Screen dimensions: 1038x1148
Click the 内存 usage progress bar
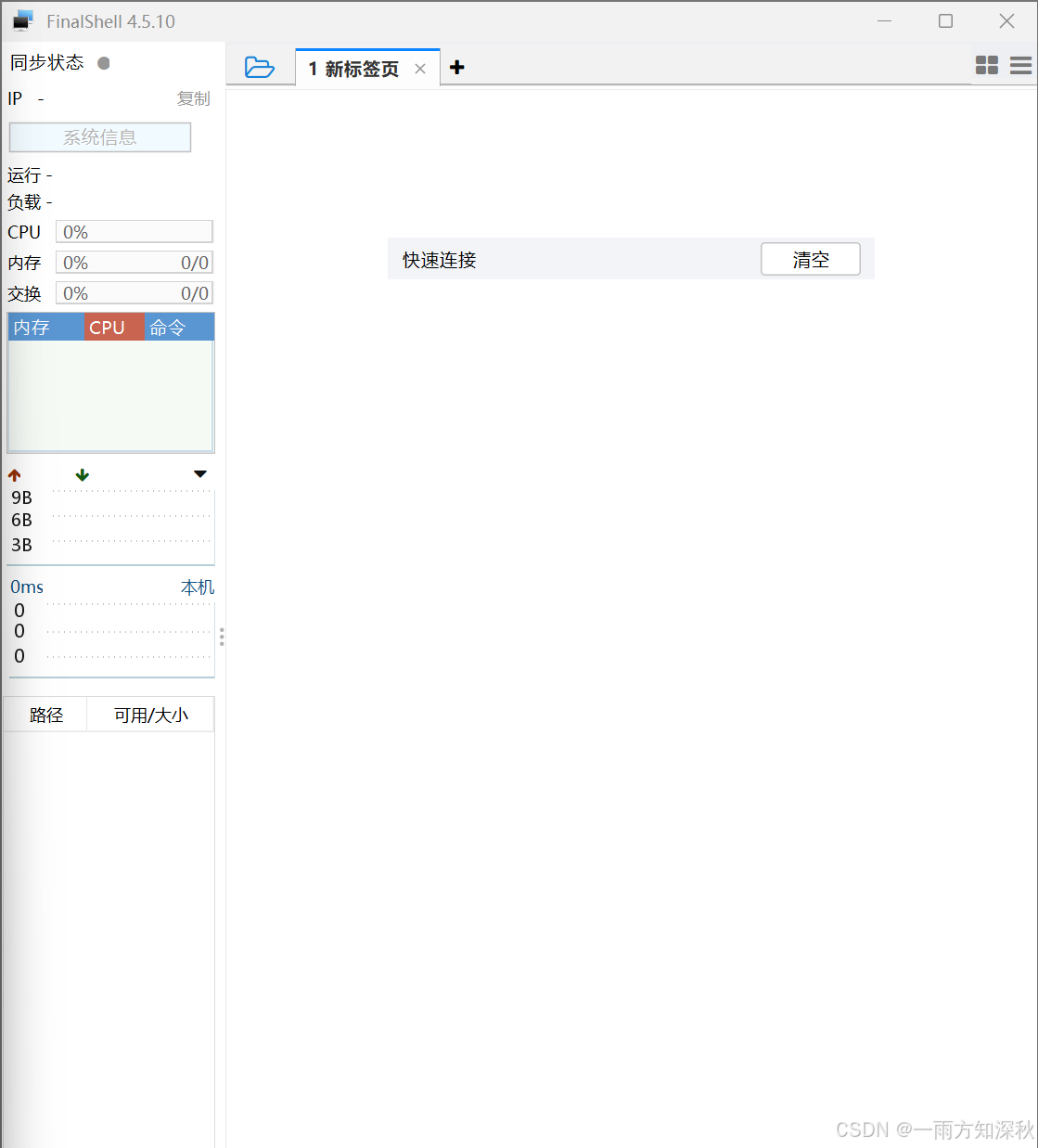click(135, 263)
